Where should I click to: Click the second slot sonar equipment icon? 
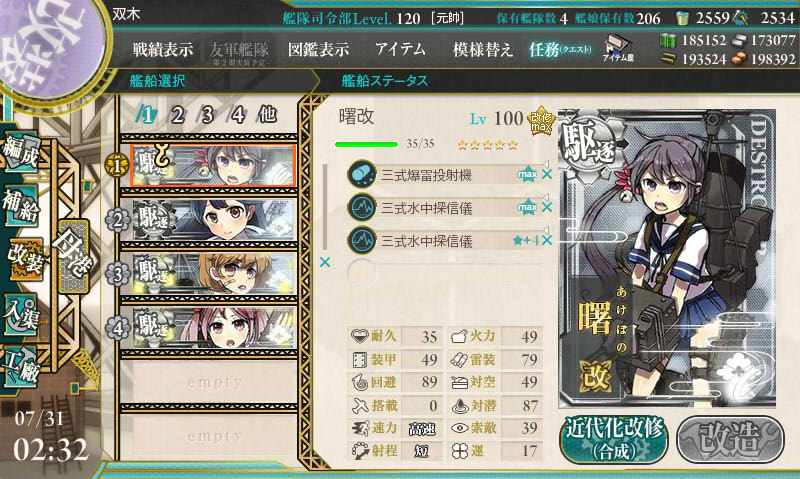click(x=362, y=207)
